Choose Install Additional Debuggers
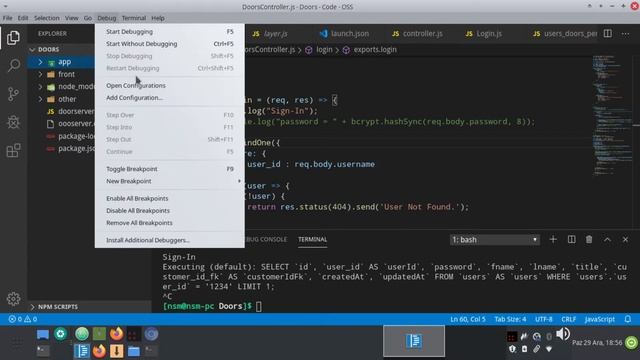The image size is (640, 360). coord(170,240)
